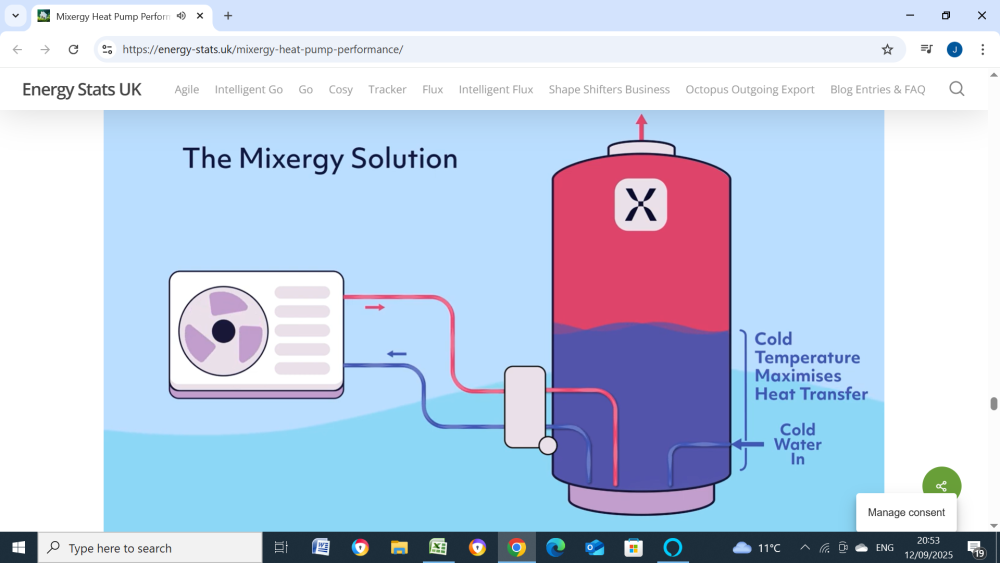Open the Windows Start menu
The image size is (1000, 563).
pos(18,548)
